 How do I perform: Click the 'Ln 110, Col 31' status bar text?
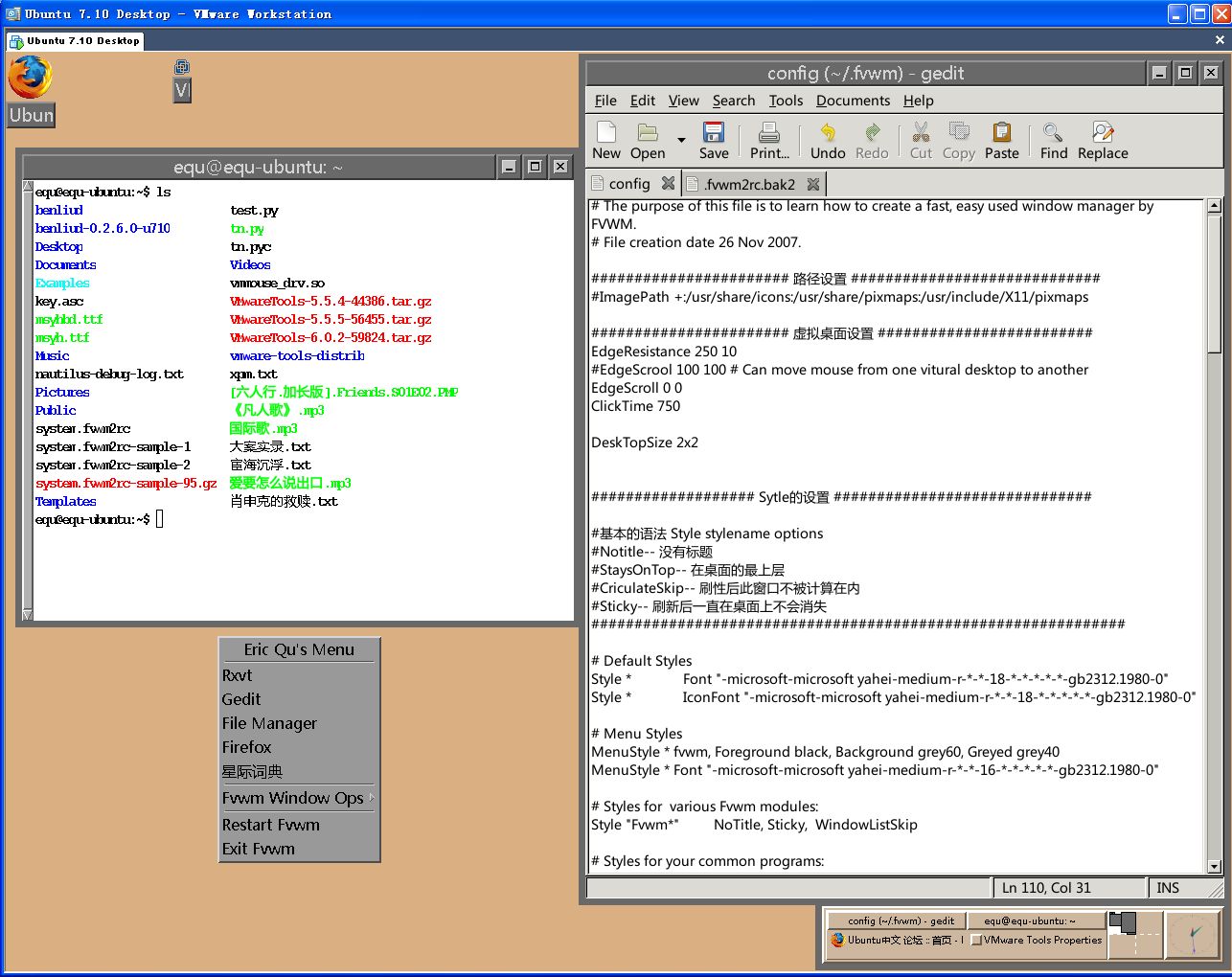1046,888
